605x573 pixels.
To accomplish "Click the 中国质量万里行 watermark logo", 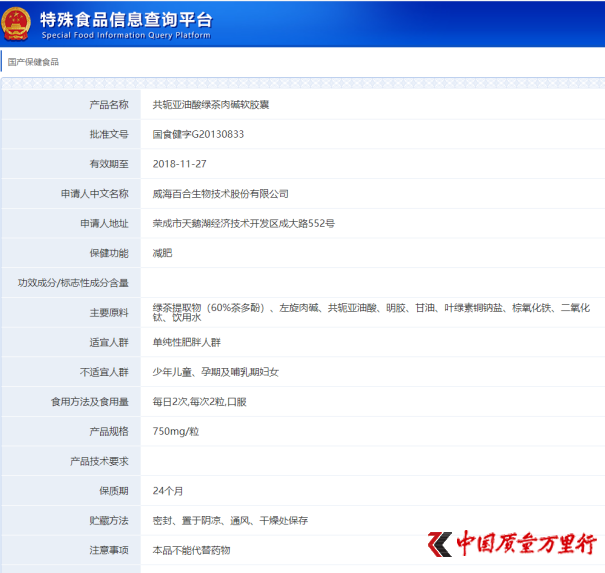I will 512,544.
